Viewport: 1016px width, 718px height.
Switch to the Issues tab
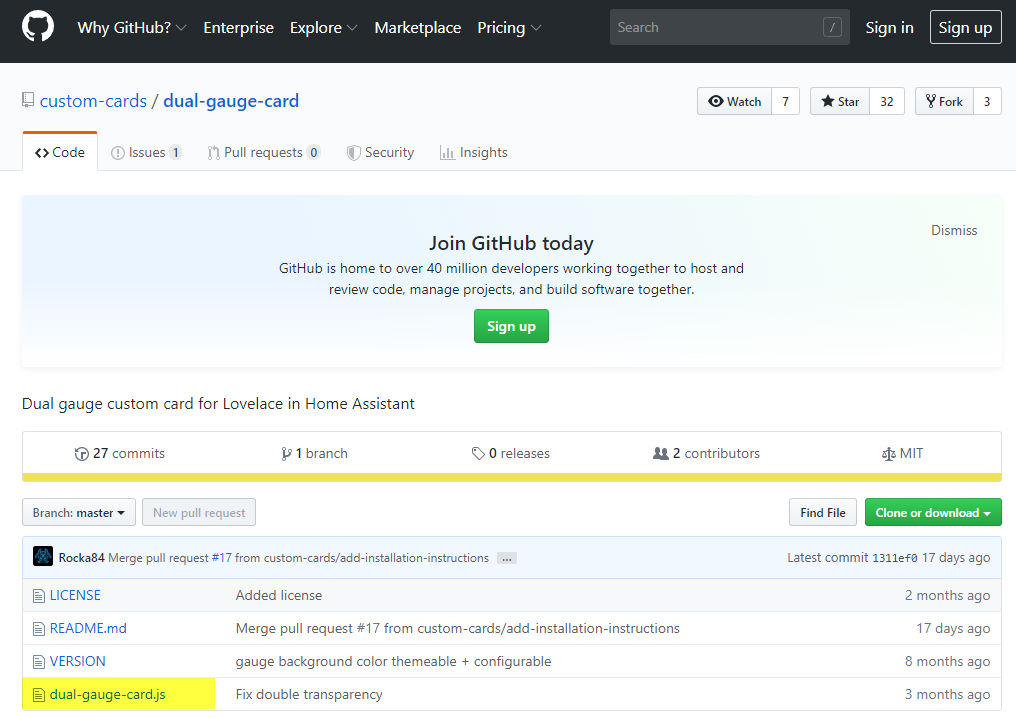click(146, 153)
